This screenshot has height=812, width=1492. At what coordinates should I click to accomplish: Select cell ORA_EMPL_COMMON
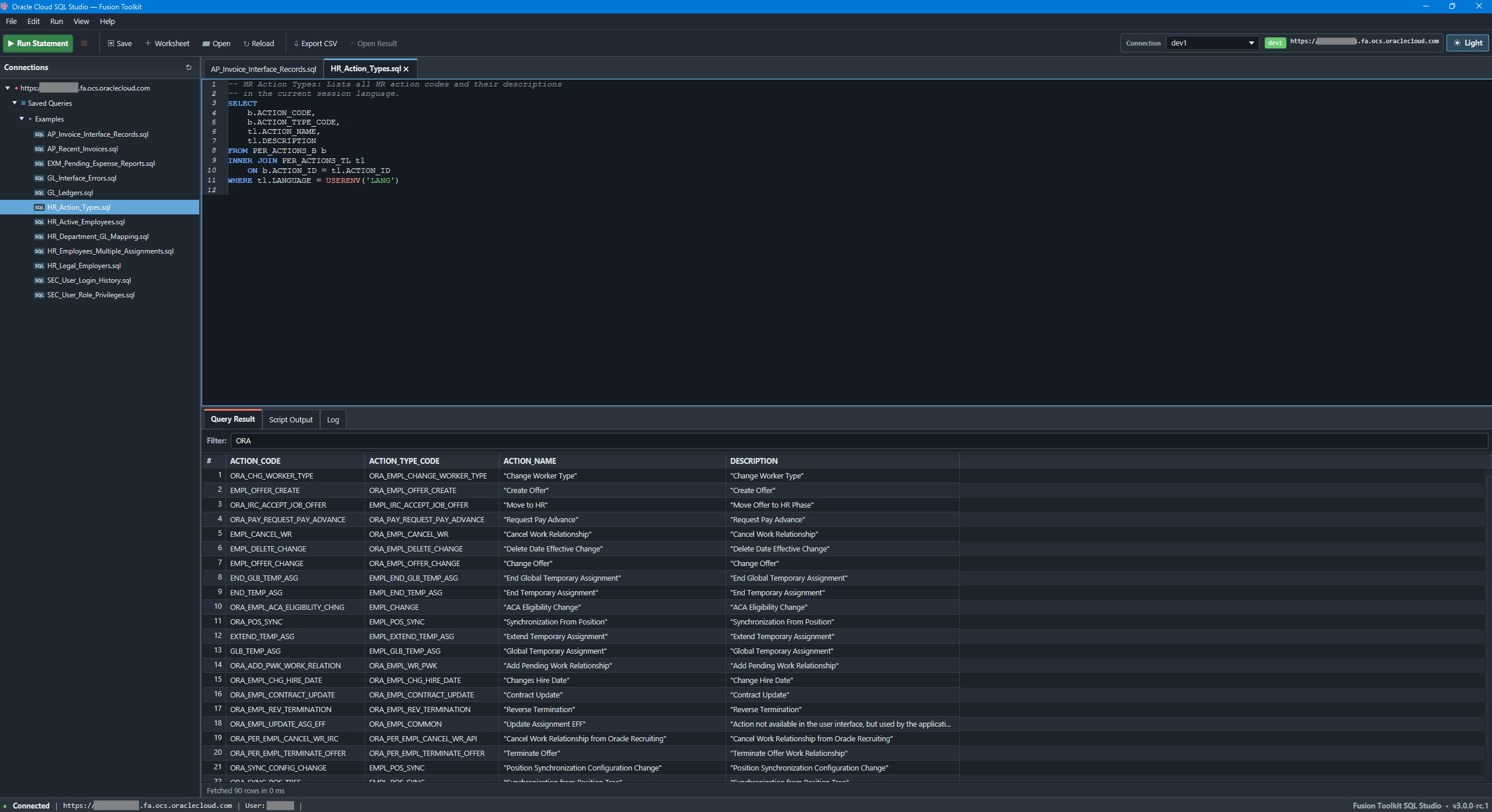pyautogui.click(x=432, y=724)
